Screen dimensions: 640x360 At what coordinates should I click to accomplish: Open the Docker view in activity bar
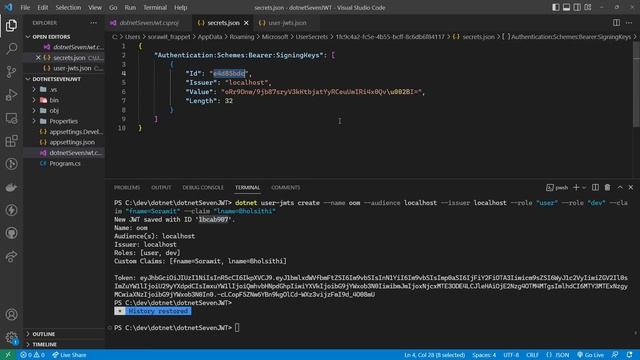pyautogui.click(x=11, y=187)
